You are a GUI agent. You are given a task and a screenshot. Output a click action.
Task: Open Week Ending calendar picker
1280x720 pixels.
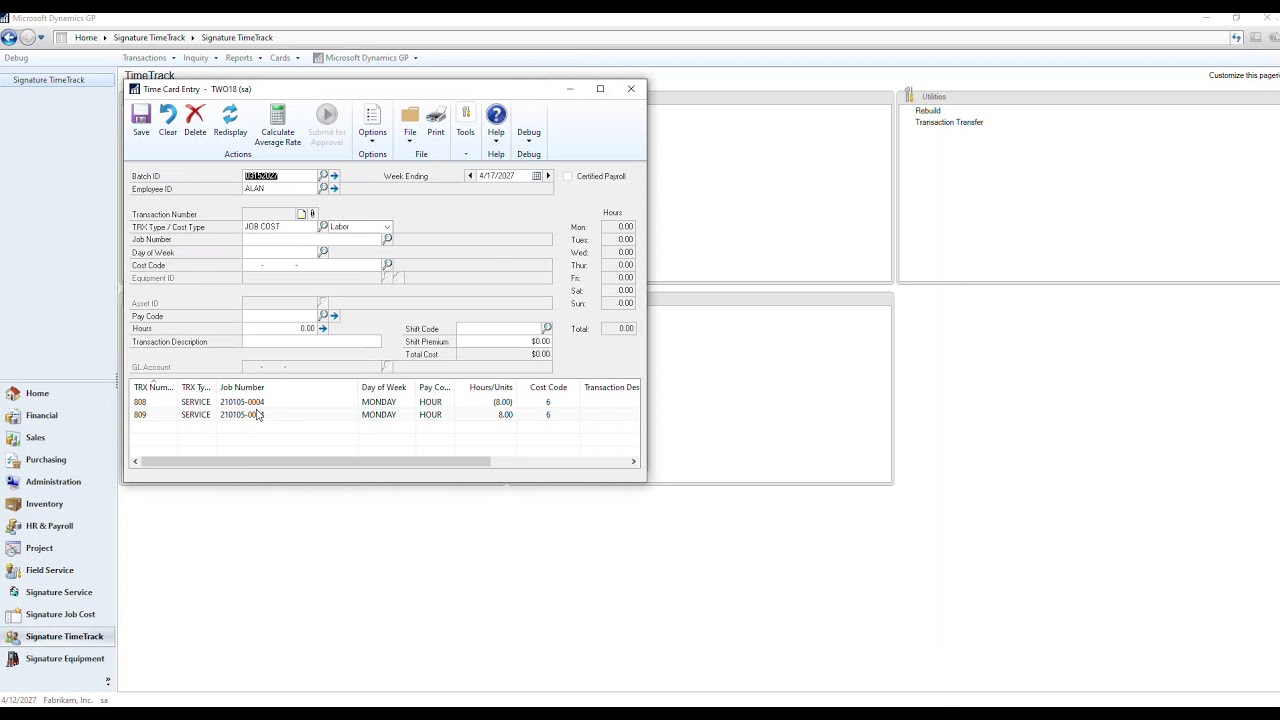coord(536,176)
